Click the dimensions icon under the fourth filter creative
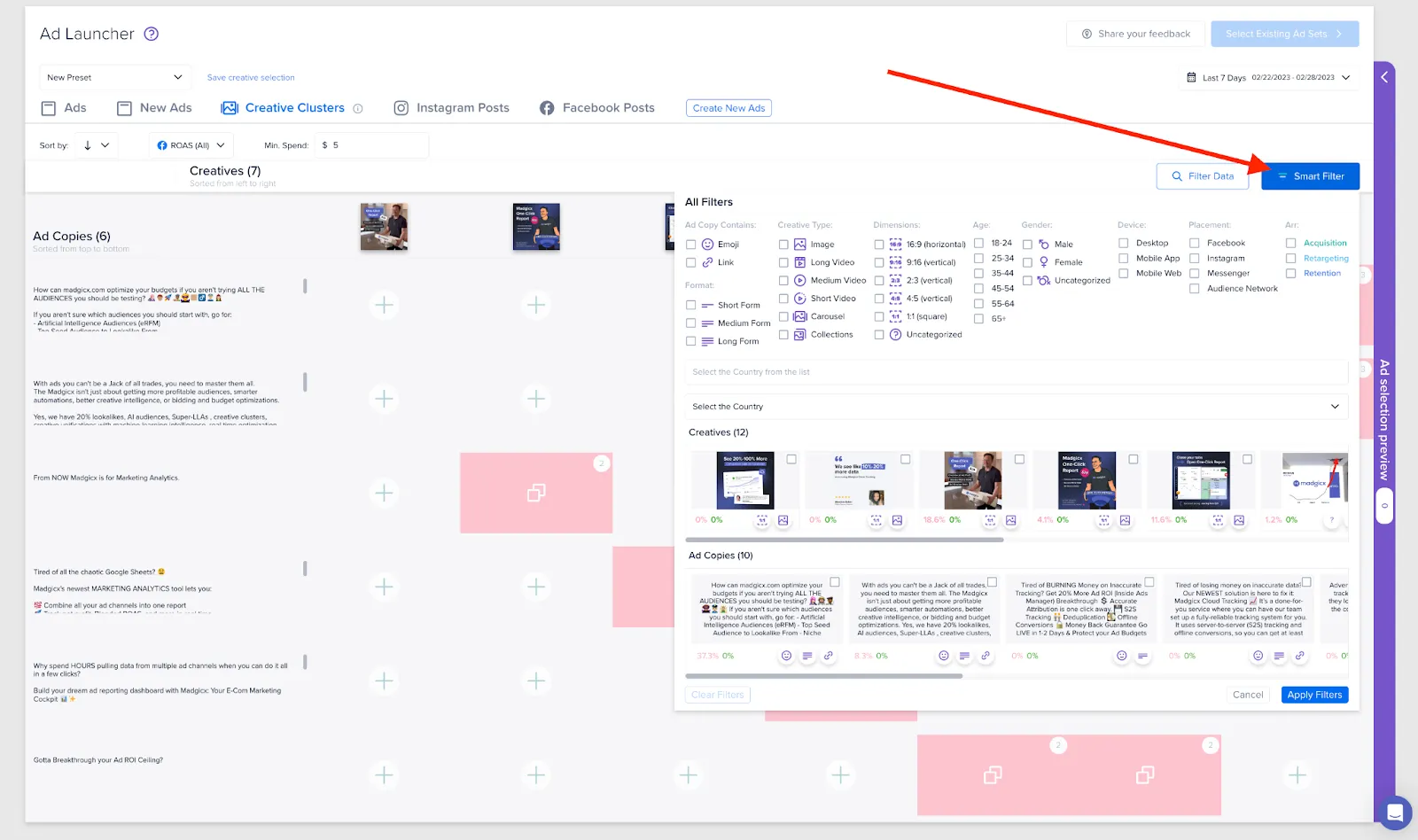1418x840 pixels. click(1104, 520)
